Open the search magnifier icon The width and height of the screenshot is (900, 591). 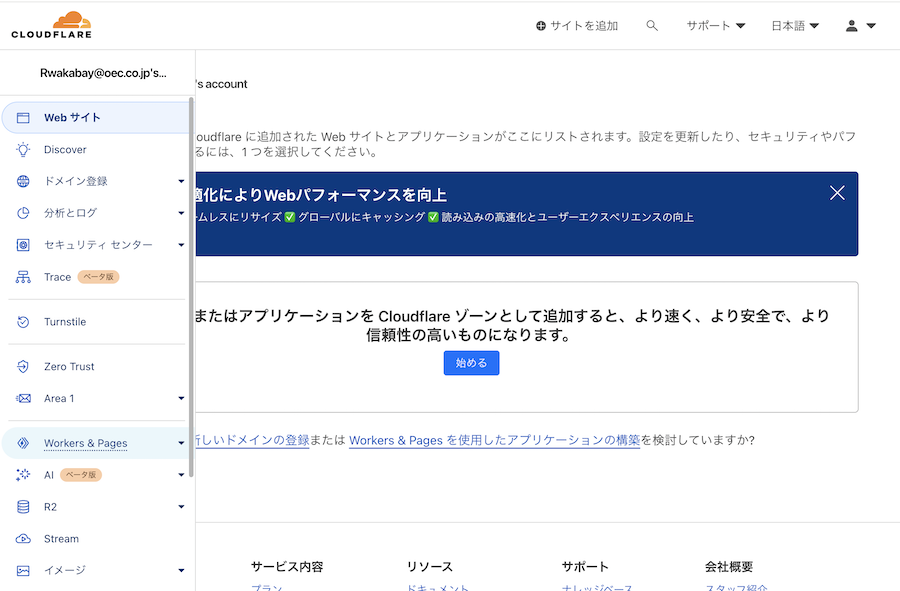(x=652, y=25)
